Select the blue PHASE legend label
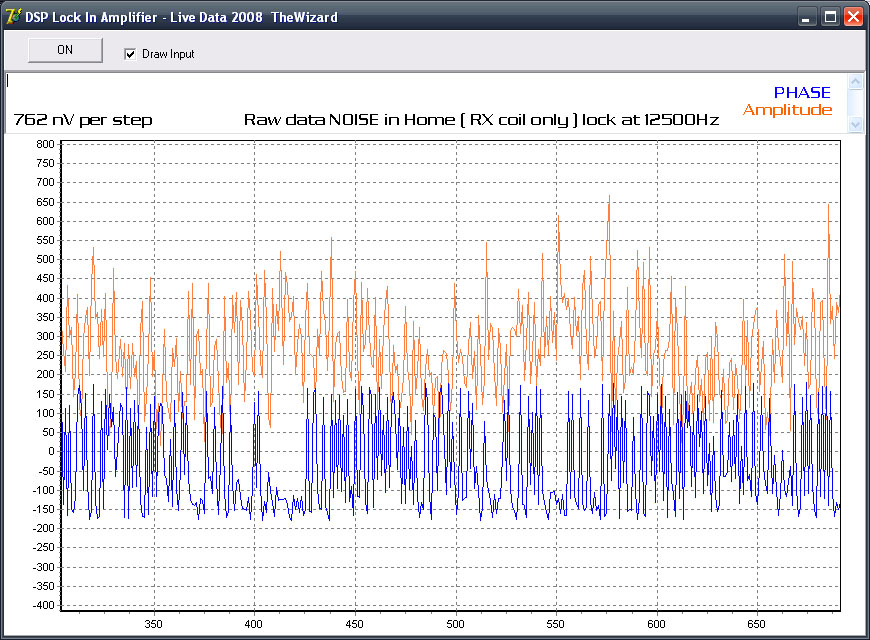Image resolution: width=870 pixels, height=640 pixels. [801, 93]
